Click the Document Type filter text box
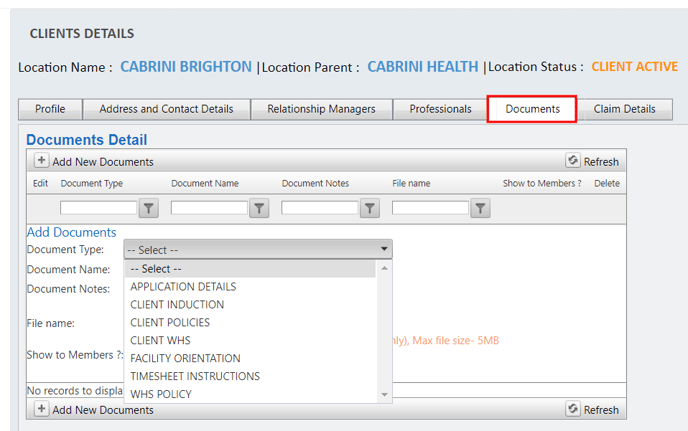Screen dimensions: 688x431 pos(98,208)
